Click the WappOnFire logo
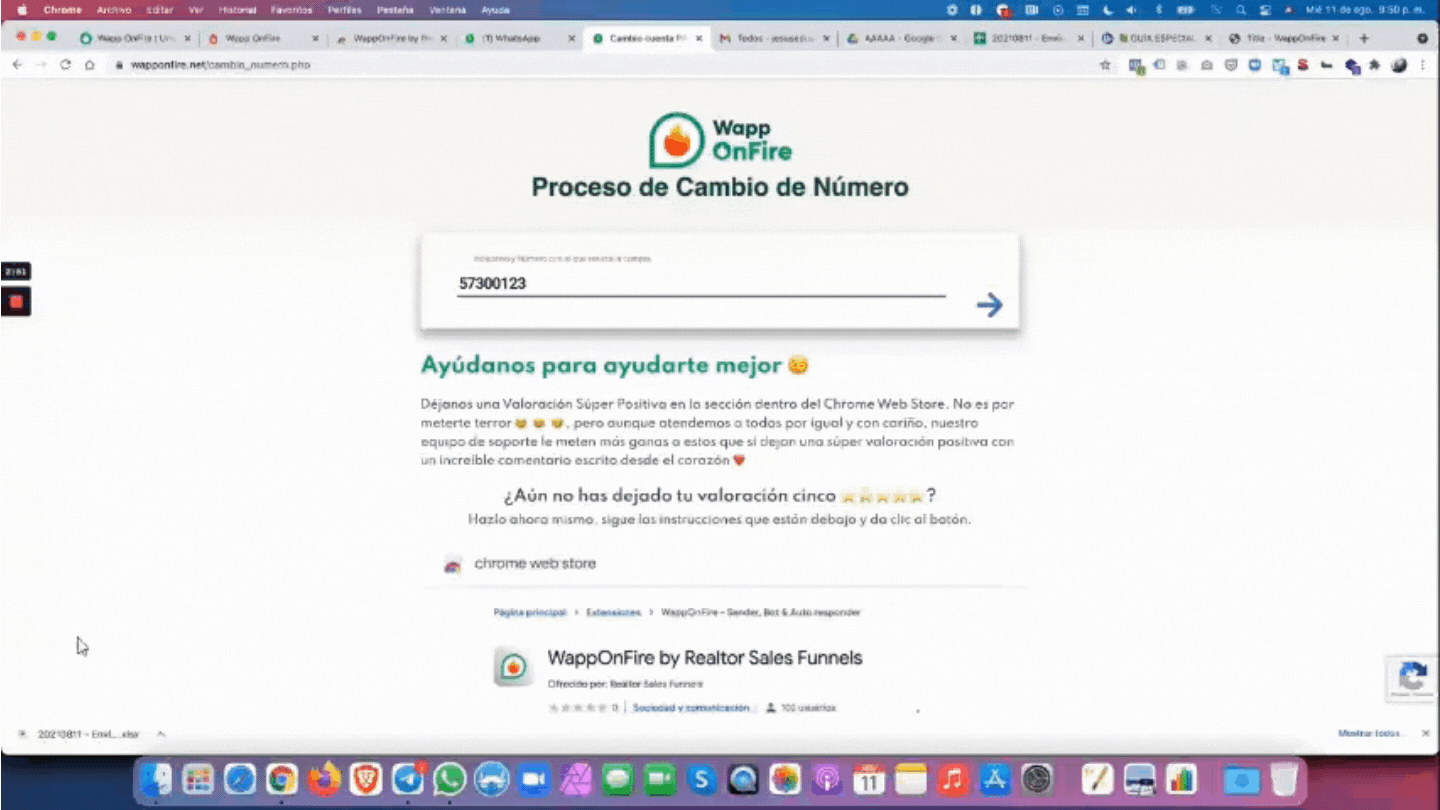This screenshot has height=810, width=1440. click(x=720, y=140)
